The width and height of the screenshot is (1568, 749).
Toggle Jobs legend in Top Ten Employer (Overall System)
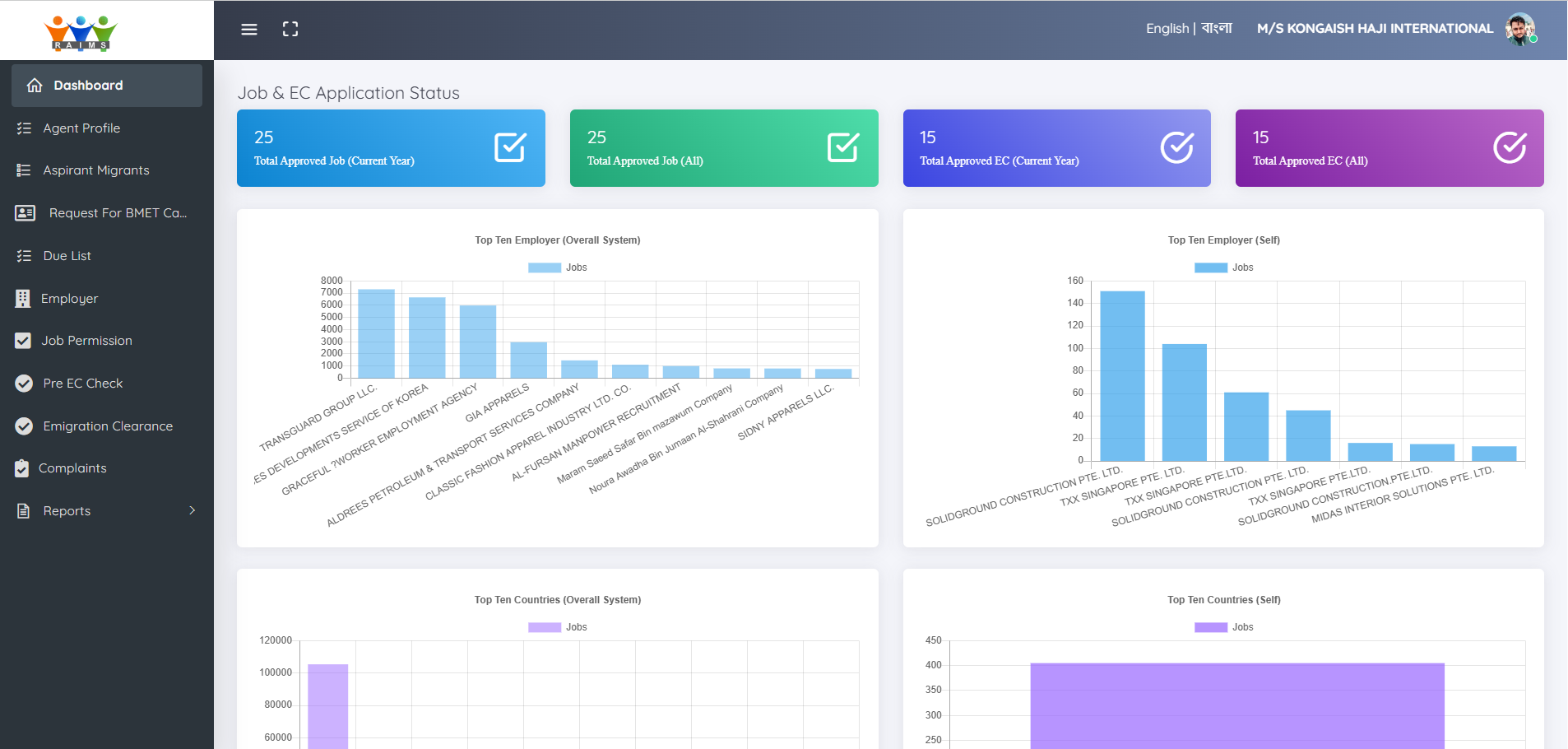558,267
